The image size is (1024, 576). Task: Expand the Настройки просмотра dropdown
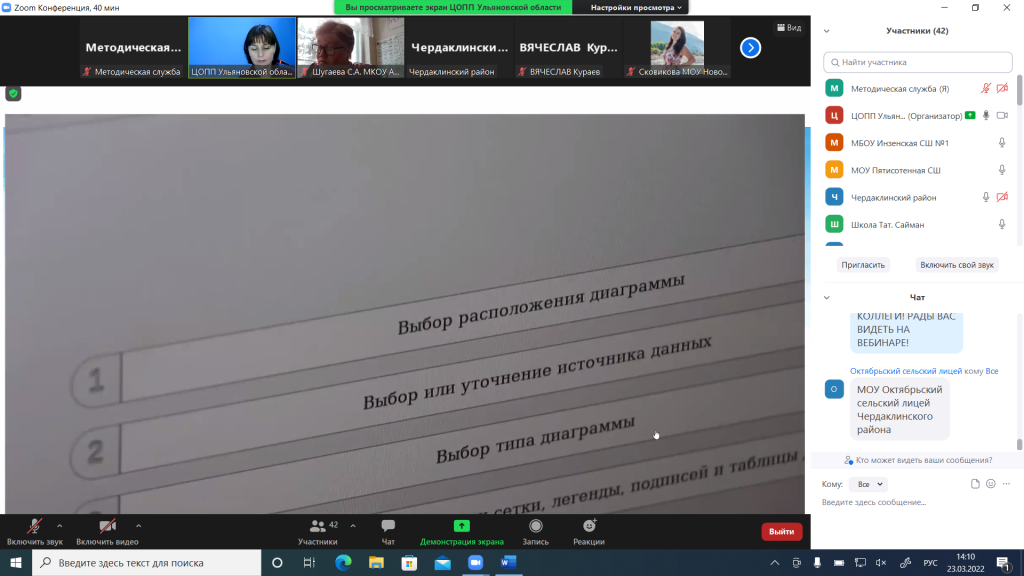pos(636,7)
